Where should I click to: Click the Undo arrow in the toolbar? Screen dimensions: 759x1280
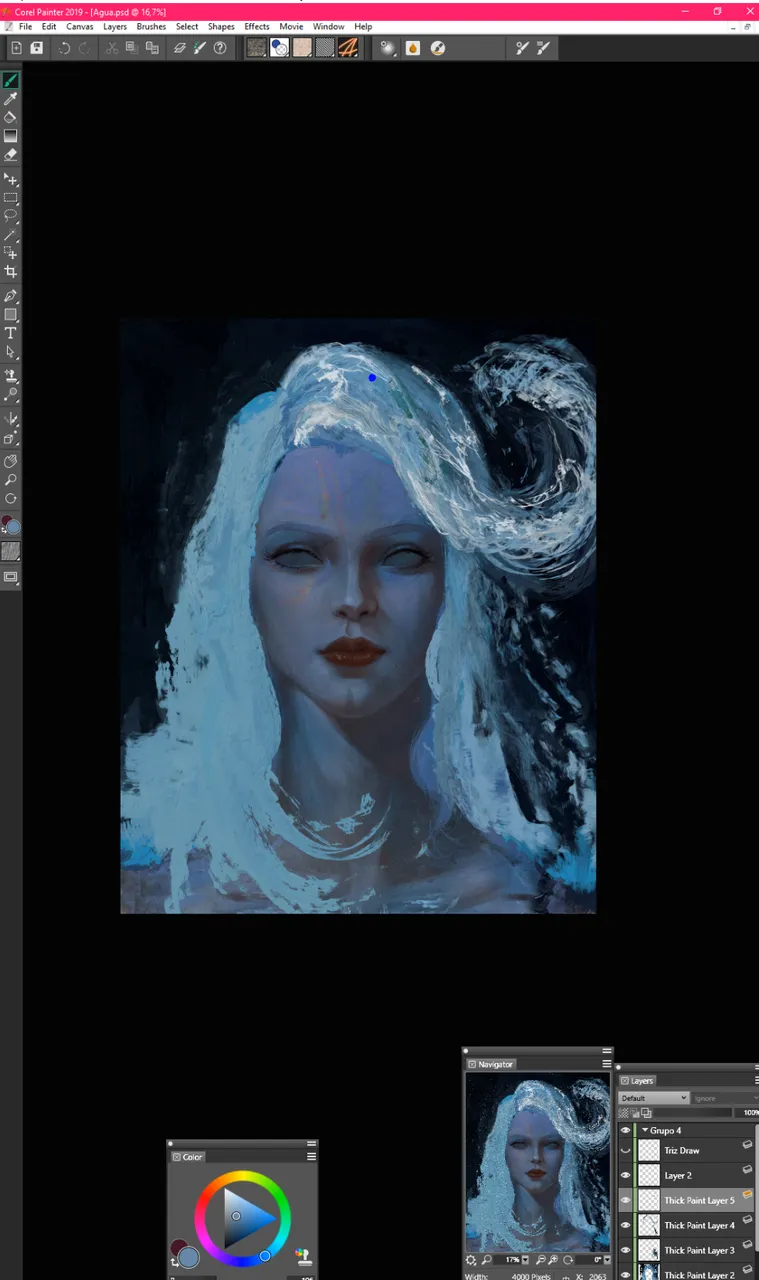(65, 48)
